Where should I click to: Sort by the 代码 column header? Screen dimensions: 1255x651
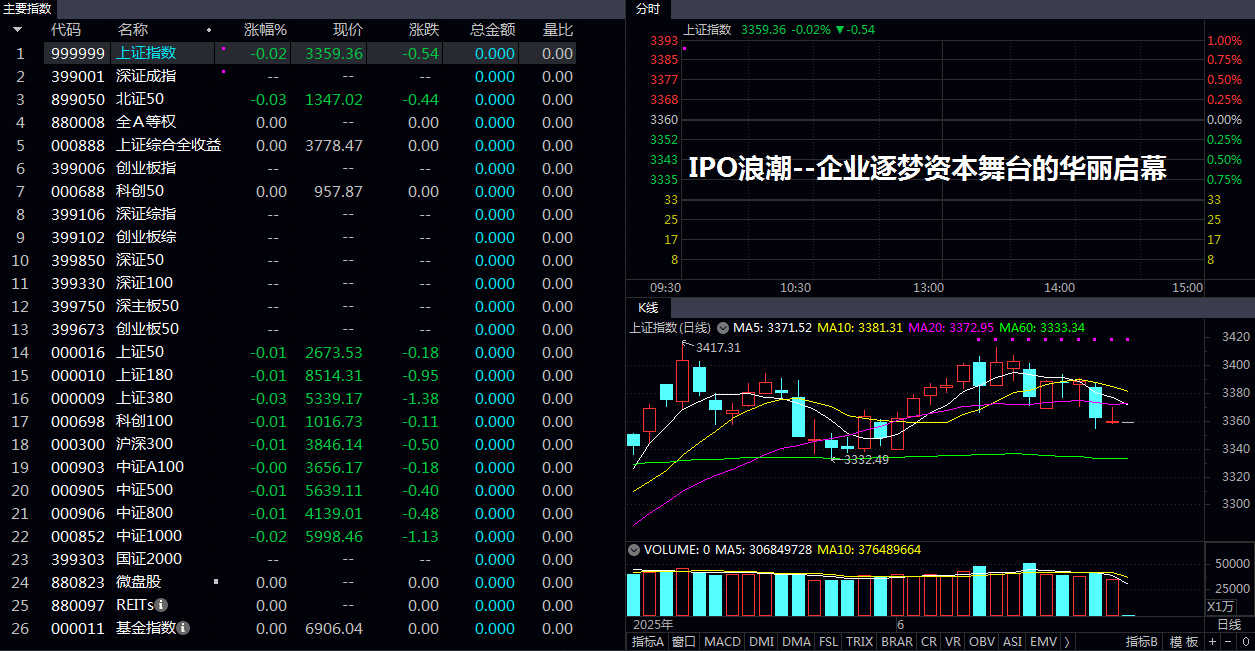point(65,30)
